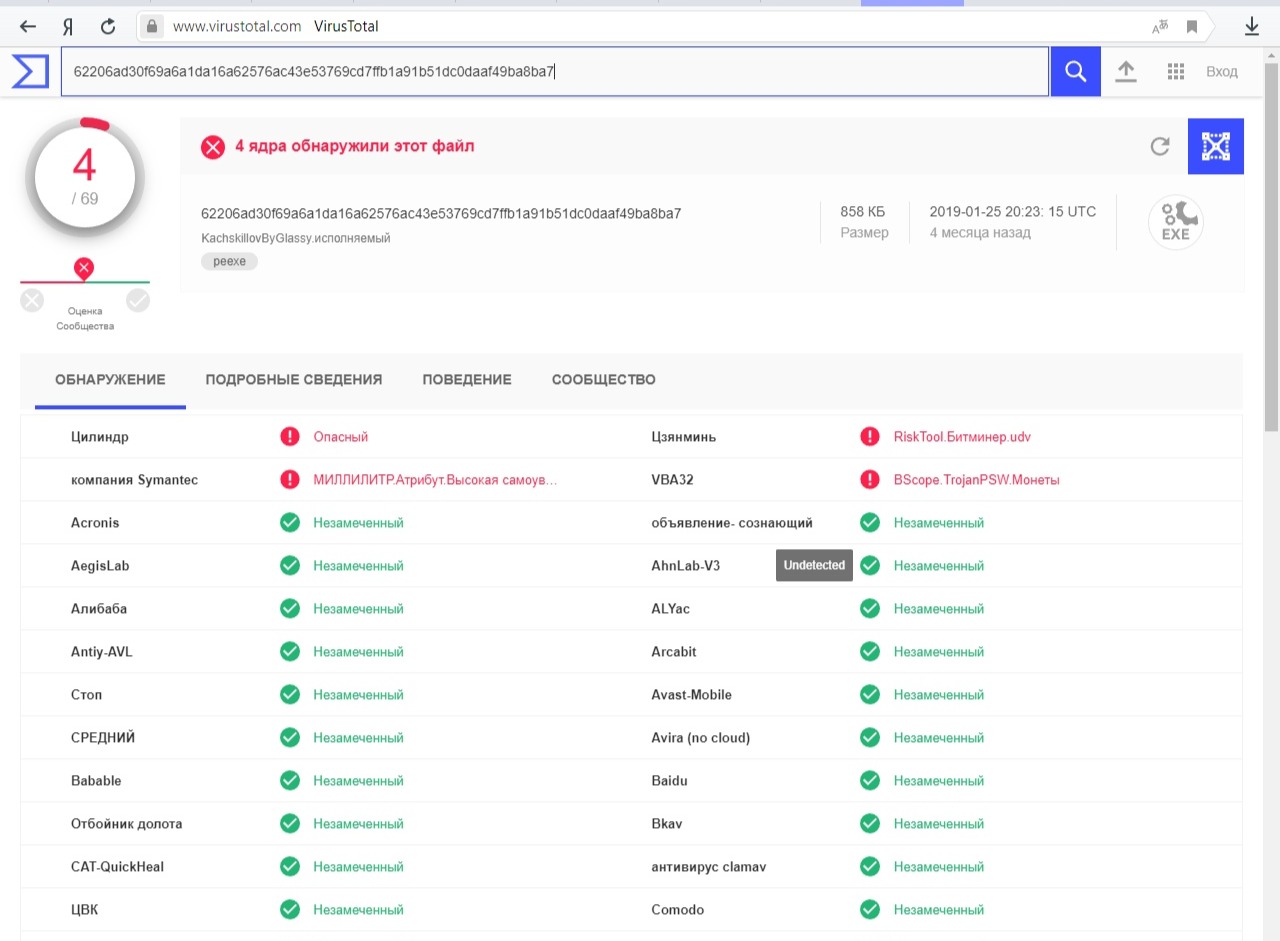Click the Опасный result for Цилиндр
The image size is (1280, 941).
341,437
